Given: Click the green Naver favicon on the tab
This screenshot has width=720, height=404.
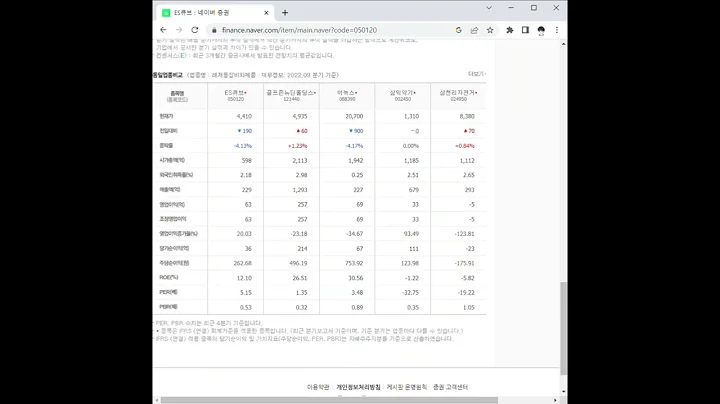Looking at the screenshot, I should (x=166, y=13).
